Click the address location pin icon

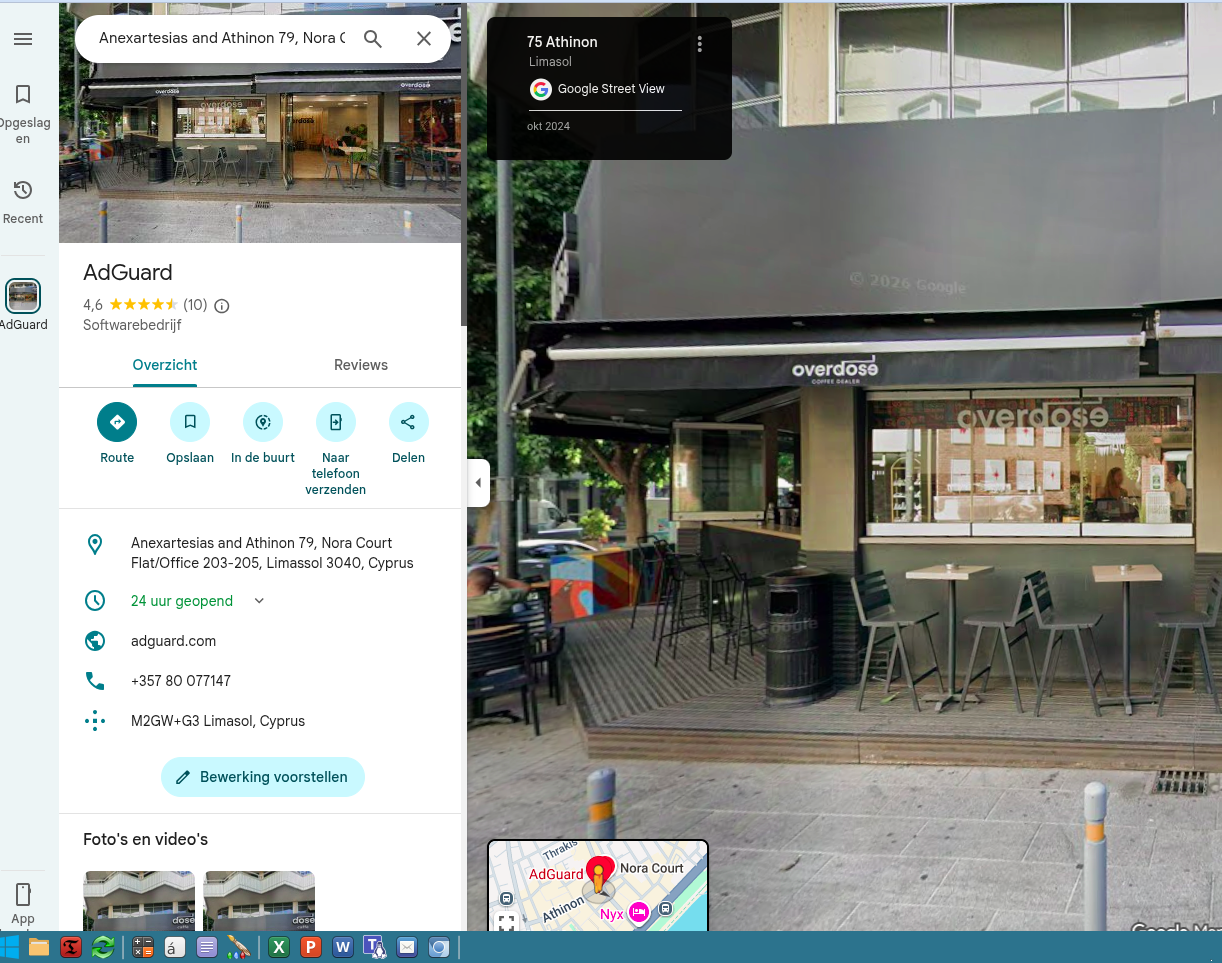tap(95, 545)
